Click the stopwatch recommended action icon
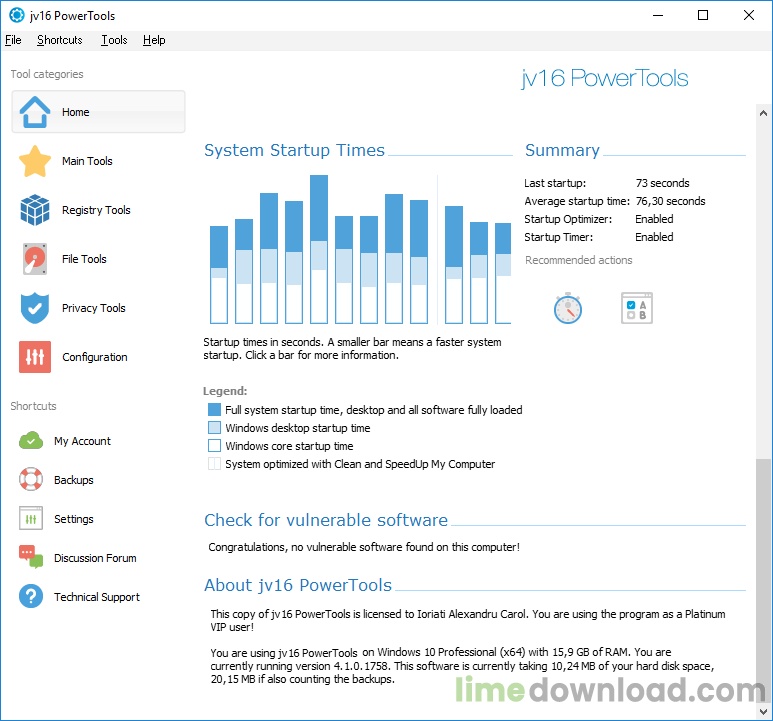This screenshot has height=721, width=773. 568,309
